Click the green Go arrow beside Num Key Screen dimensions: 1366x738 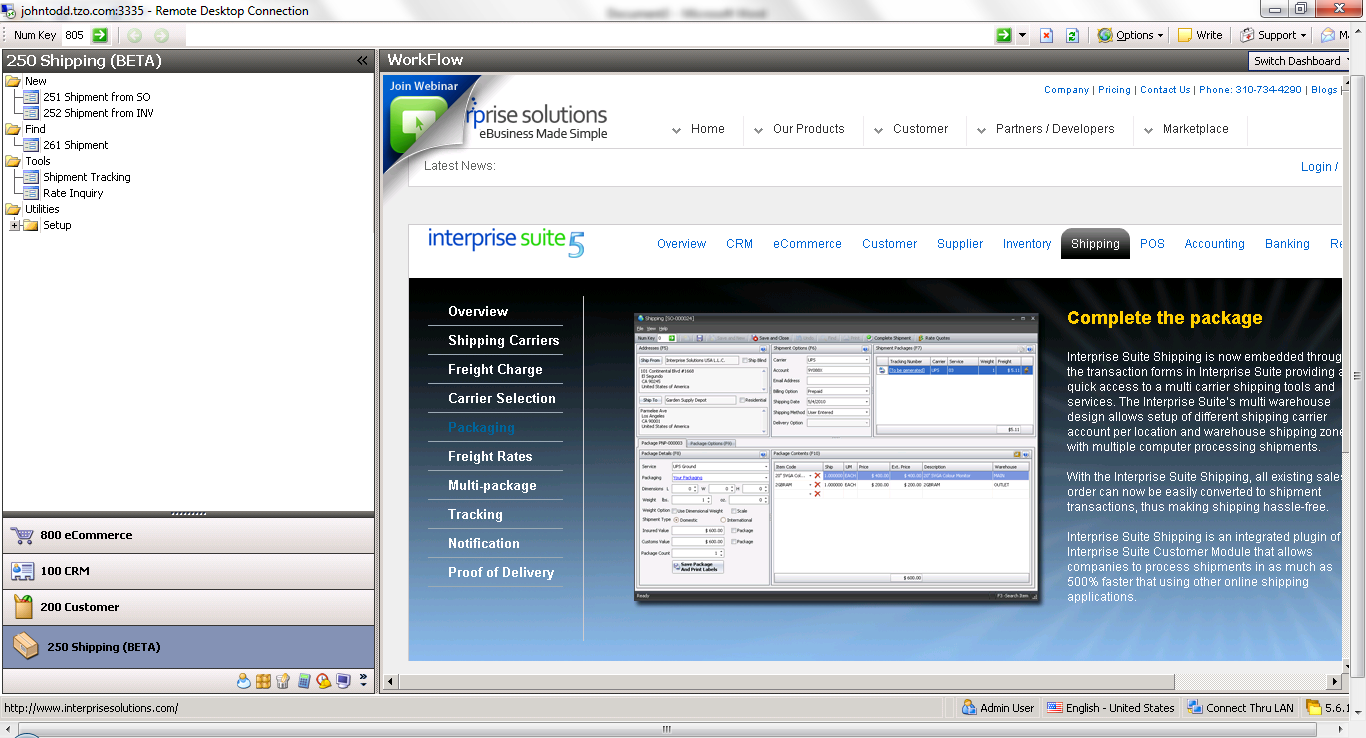pos(100,35)
